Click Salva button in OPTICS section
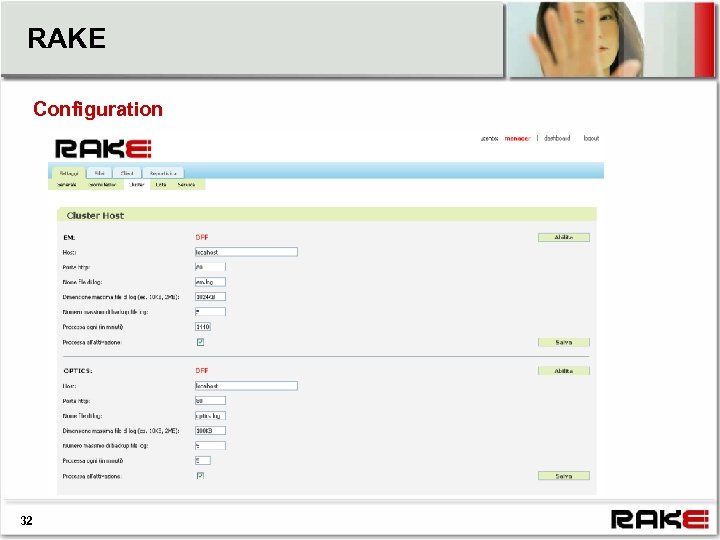This screenshot has width=720, height=540. pos(564,476)
